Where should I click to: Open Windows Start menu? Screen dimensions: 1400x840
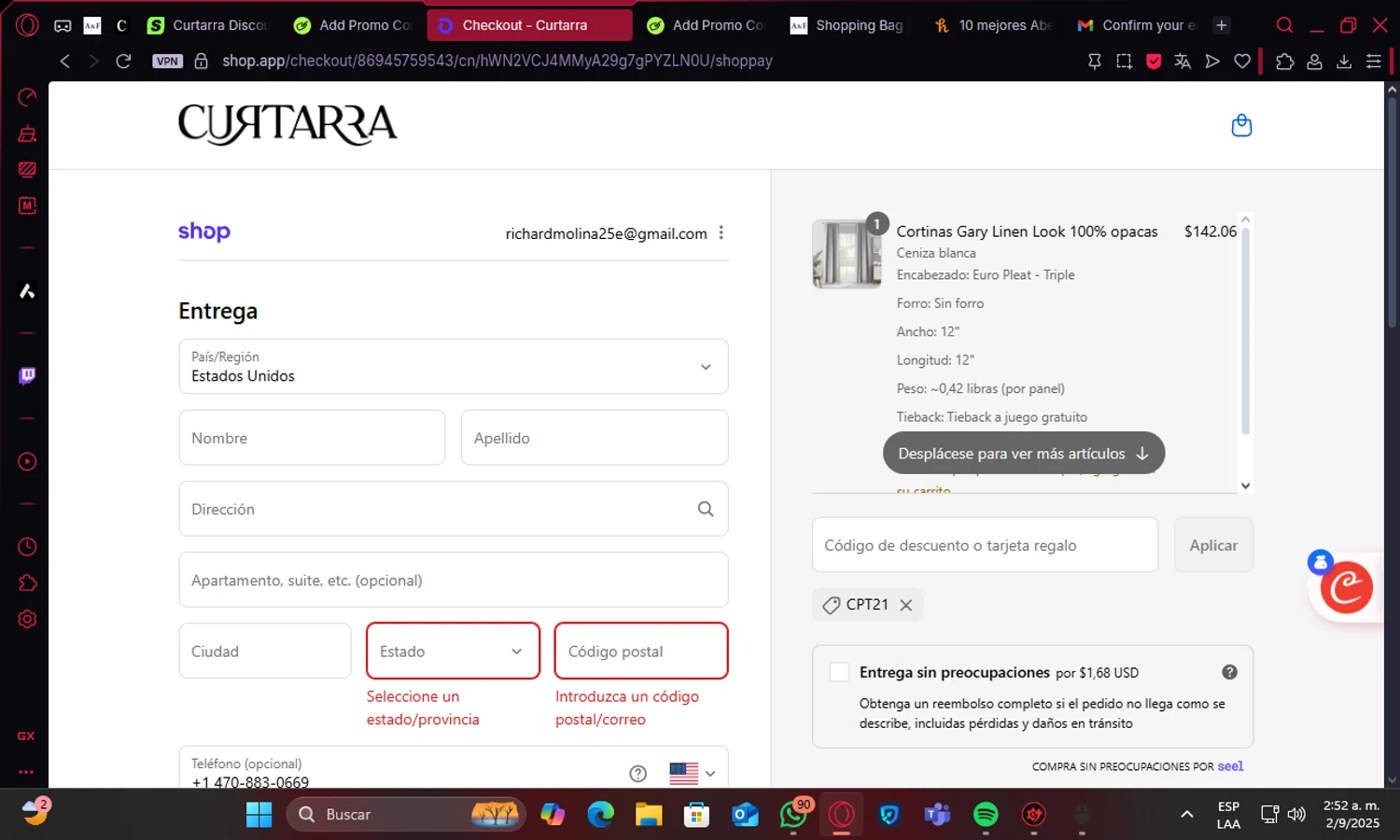(x=259, y=814)
